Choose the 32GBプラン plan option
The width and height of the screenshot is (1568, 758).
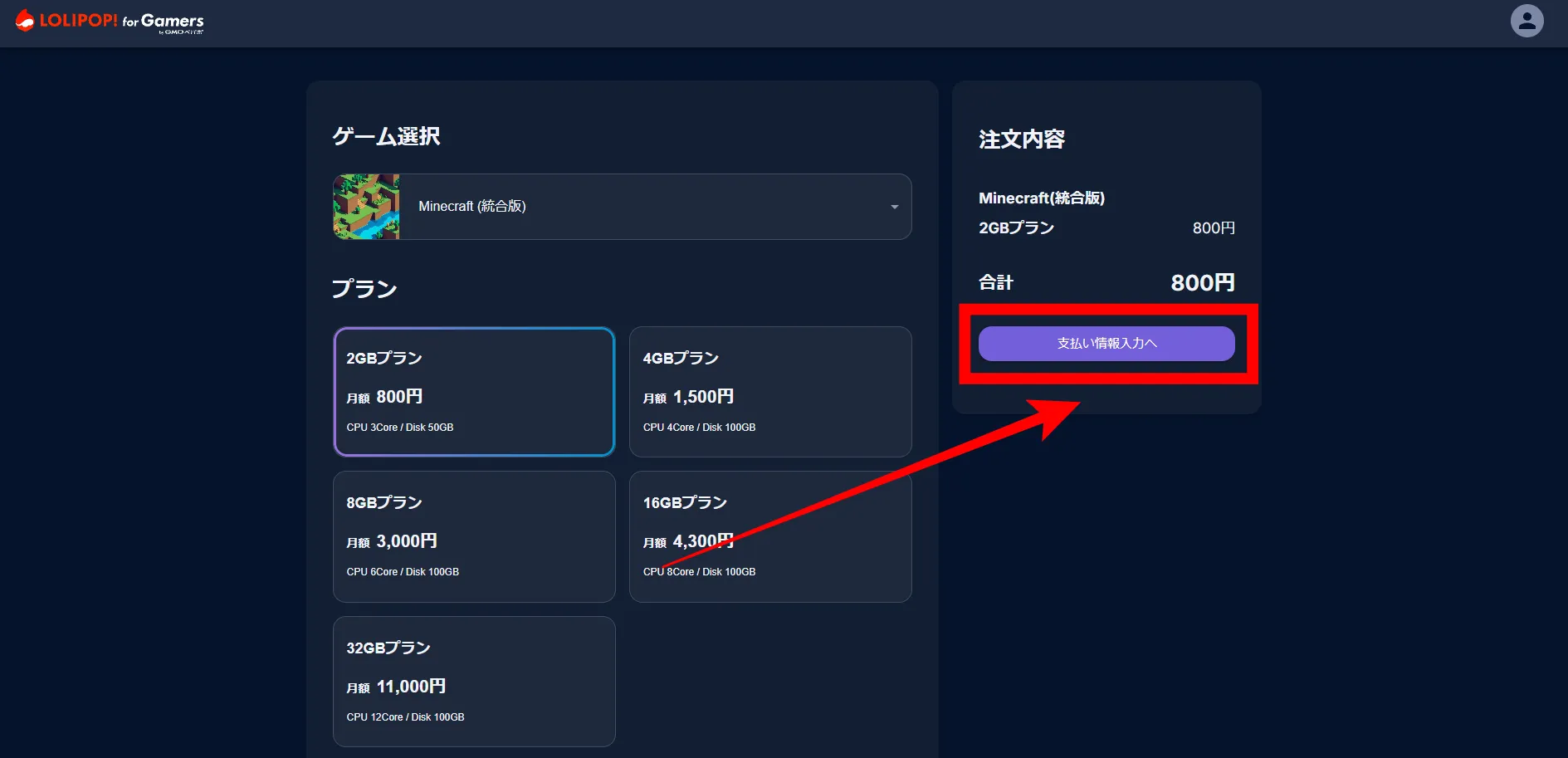pyautogui.click(x=474, y=681)
